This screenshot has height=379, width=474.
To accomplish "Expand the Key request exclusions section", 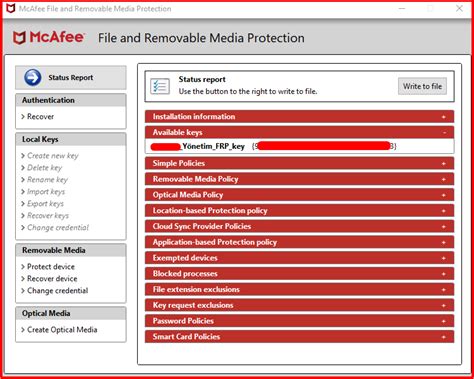I will (x=299, y=305).
